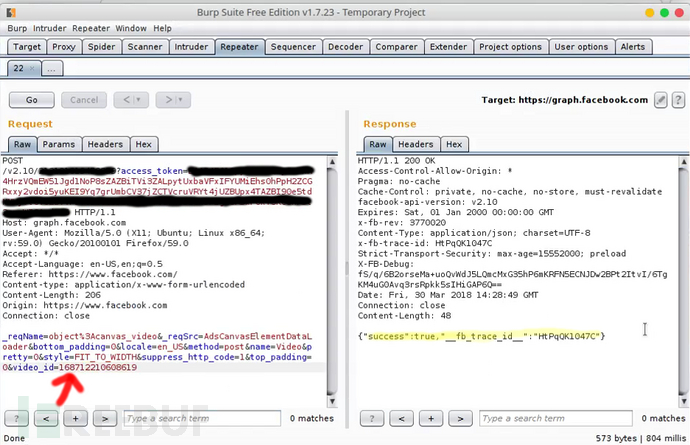This screenshot has width=690, height=445.
Task: Open the Repeater menu in menu bar
Action: pyautogui.click(x=91, y=28)
